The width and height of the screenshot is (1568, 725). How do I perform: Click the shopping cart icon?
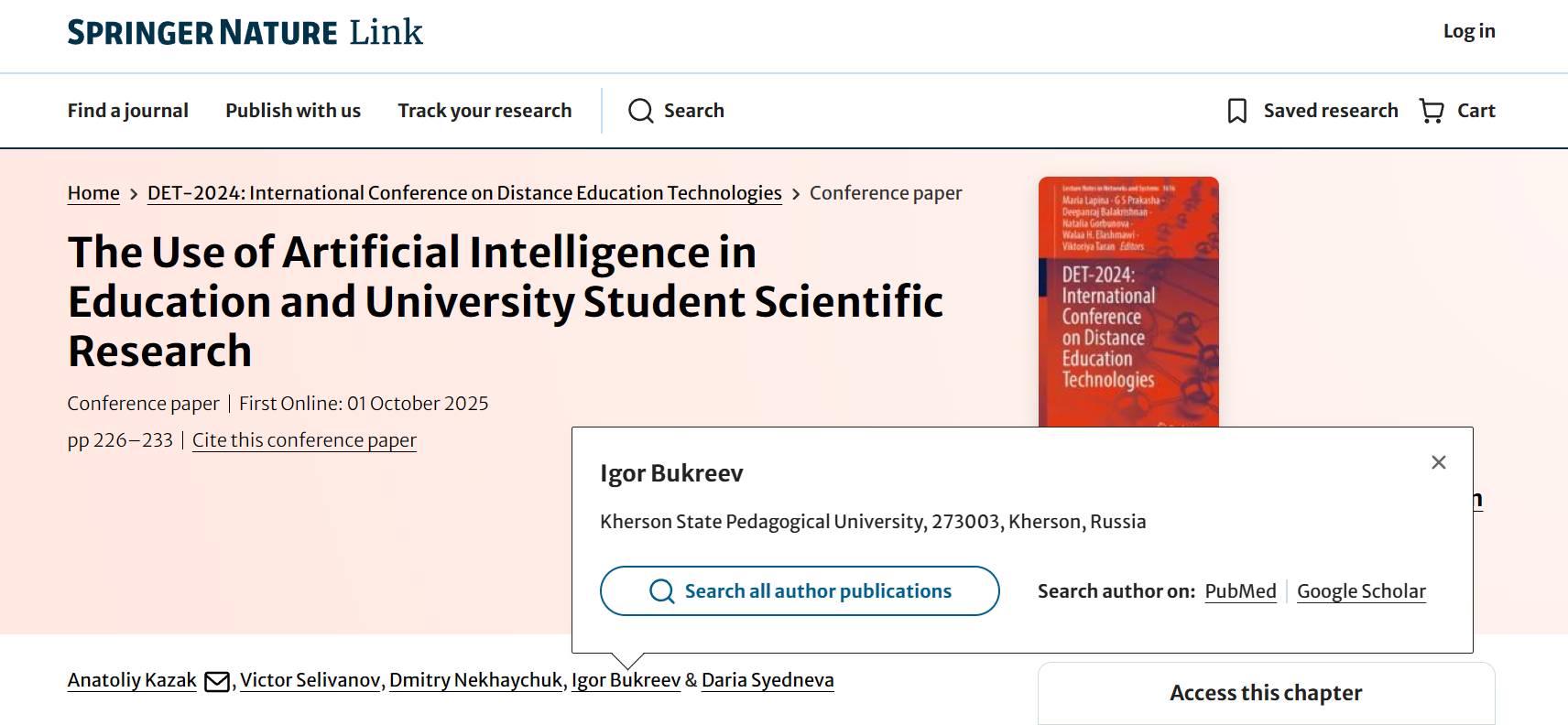coord(1432,111)
